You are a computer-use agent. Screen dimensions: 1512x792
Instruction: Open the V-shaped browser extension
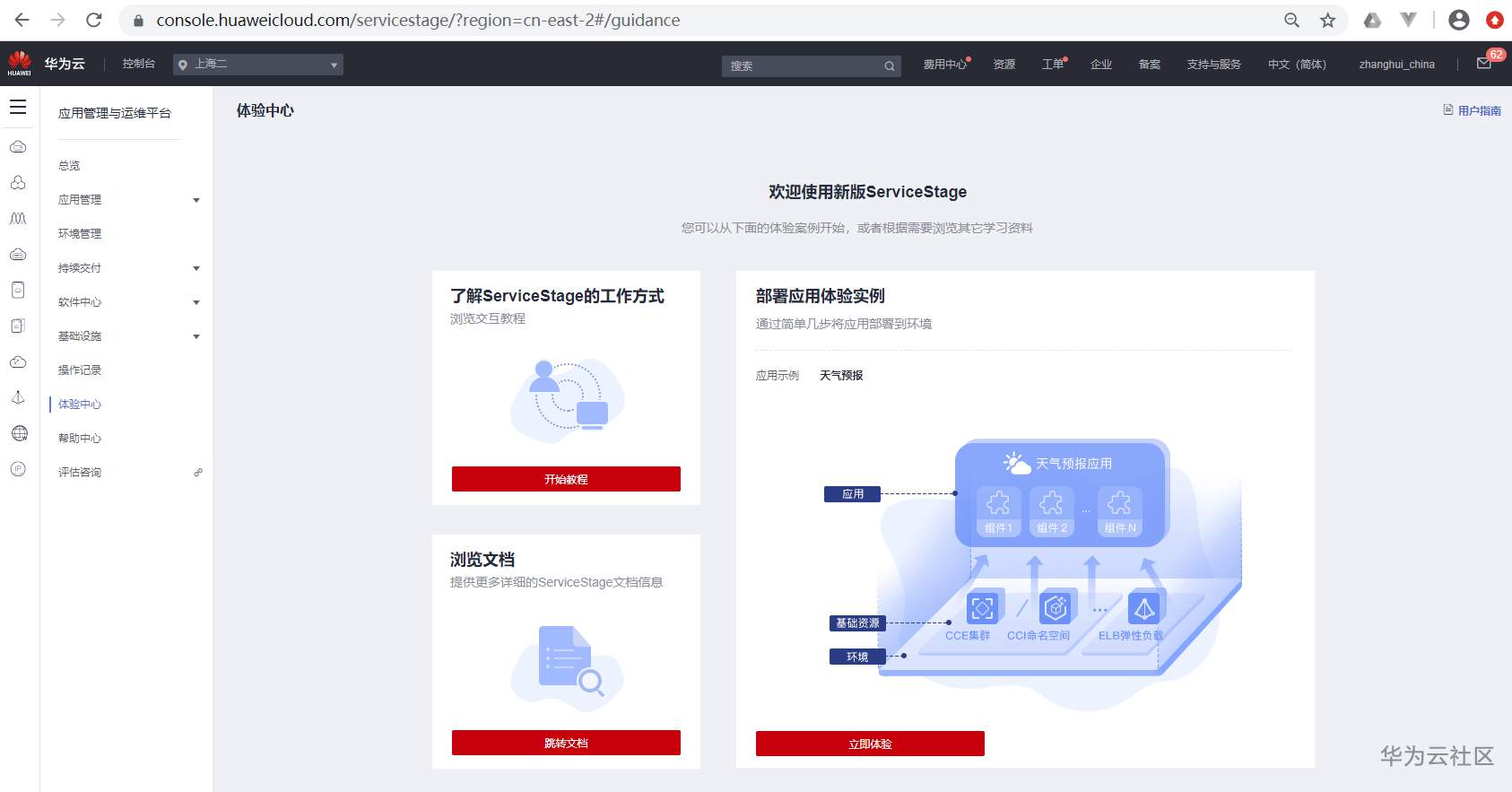[x=1408, y=20]
